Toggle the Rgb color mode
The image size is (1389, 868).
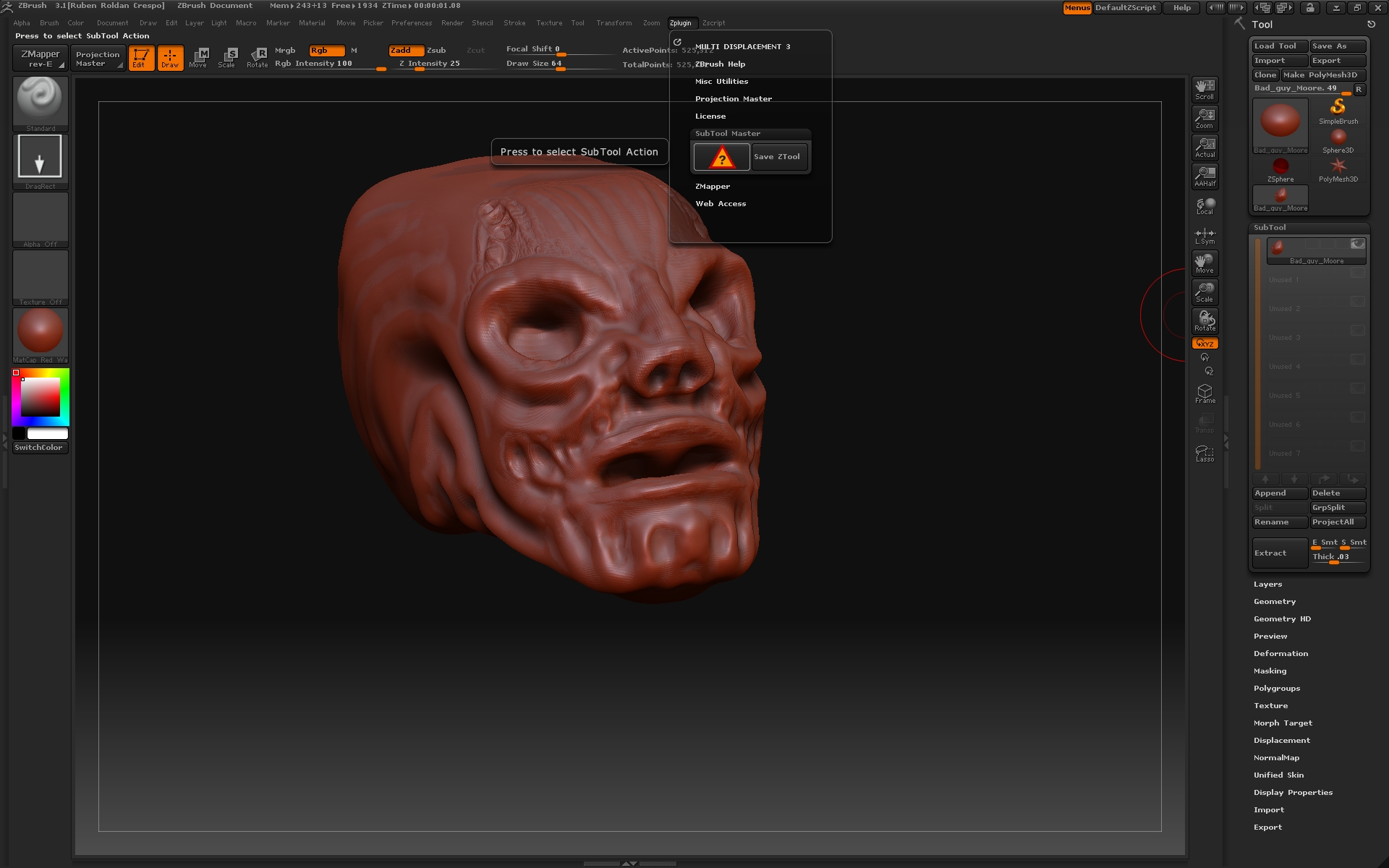pos(326,51)
